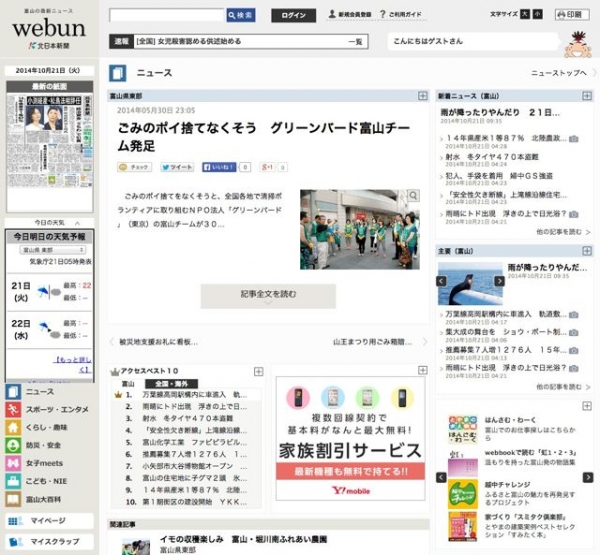This screenshot has width=600, height=555.
Task: Show previous image in the 主要 photo slider
Action: coord(441,281)
